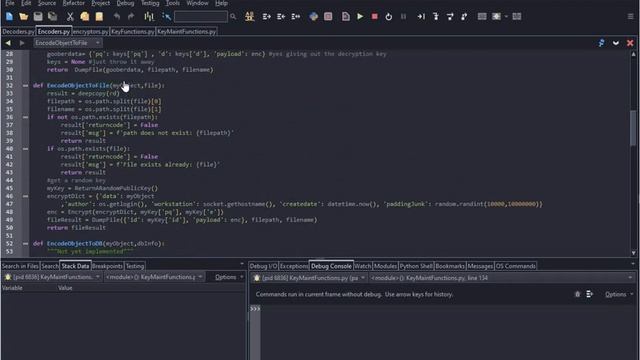The height and width of the screenshot is (360, 640).
Task: Open Stack Data process selector dropdown
Action: (x=52, y=277)
